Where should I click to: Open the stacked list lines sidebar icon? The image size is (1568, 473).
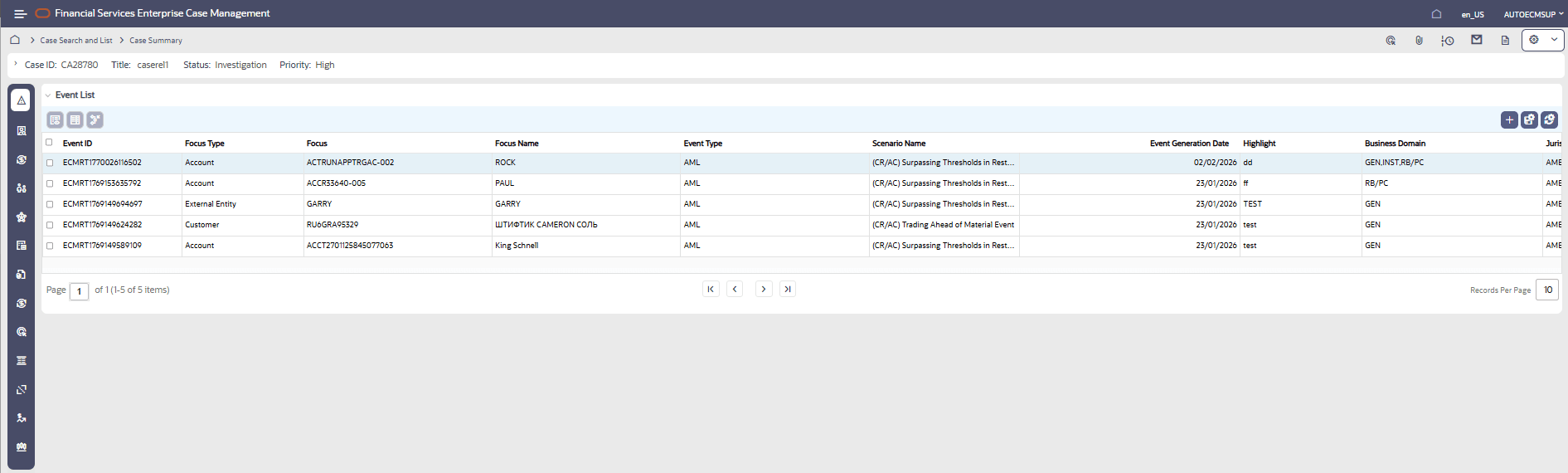pos(21,360)
